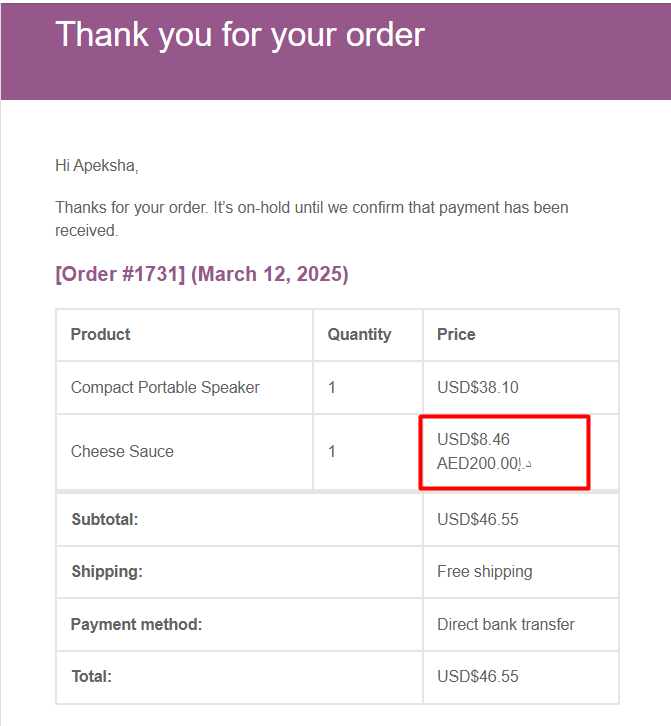Click the AED200.00 converted price

pos(480,464)
